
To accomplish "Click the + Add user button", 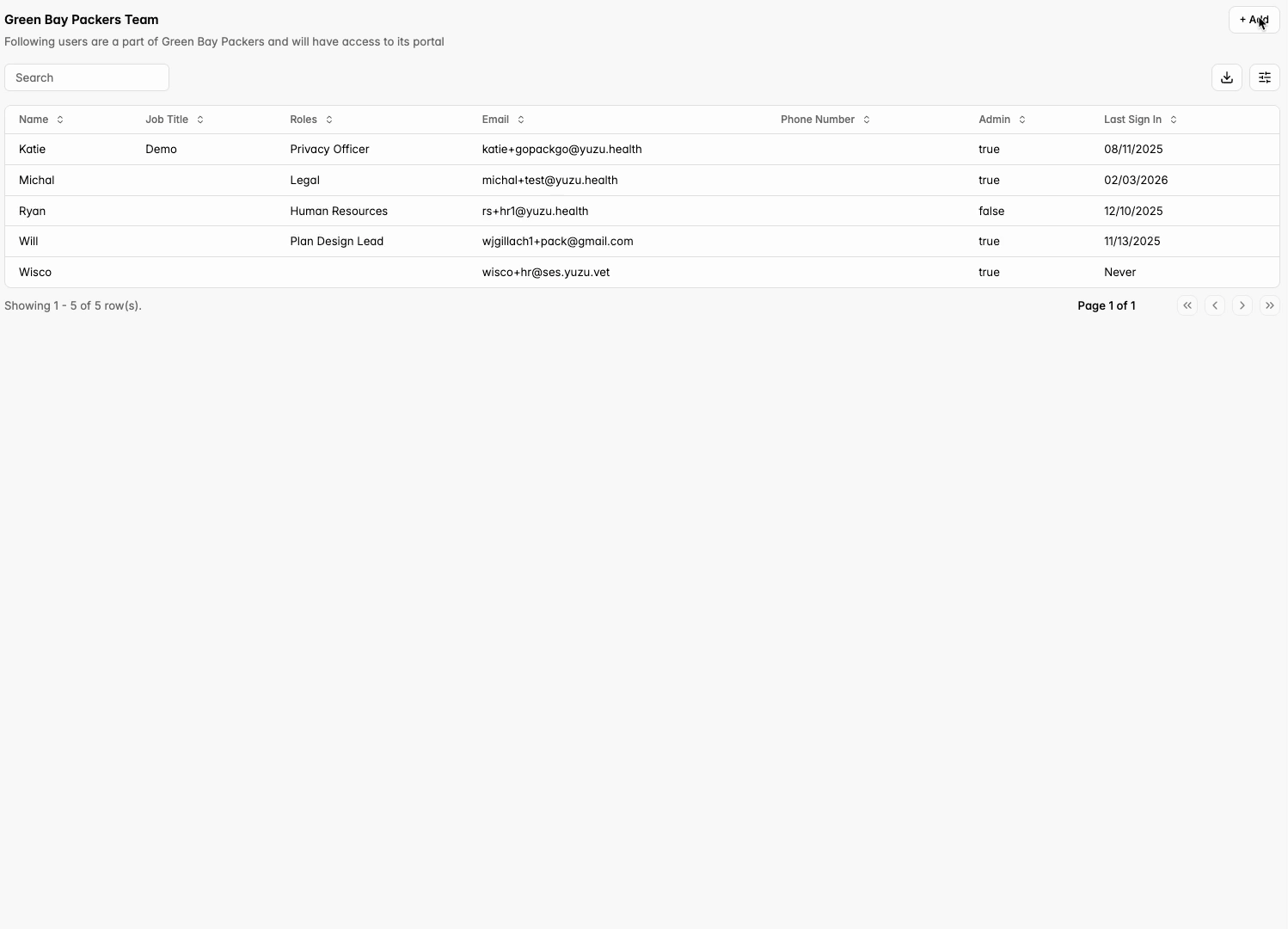I will [1254, 20].
